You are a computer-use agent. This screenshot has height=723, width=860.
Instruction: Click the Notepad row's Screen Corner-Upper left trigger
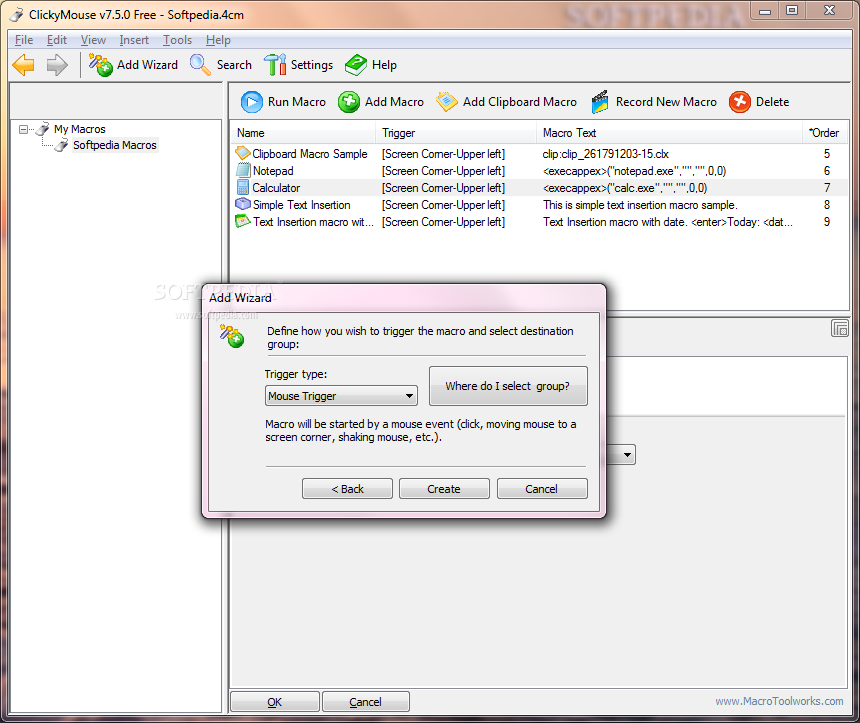(x=443, y=171)
